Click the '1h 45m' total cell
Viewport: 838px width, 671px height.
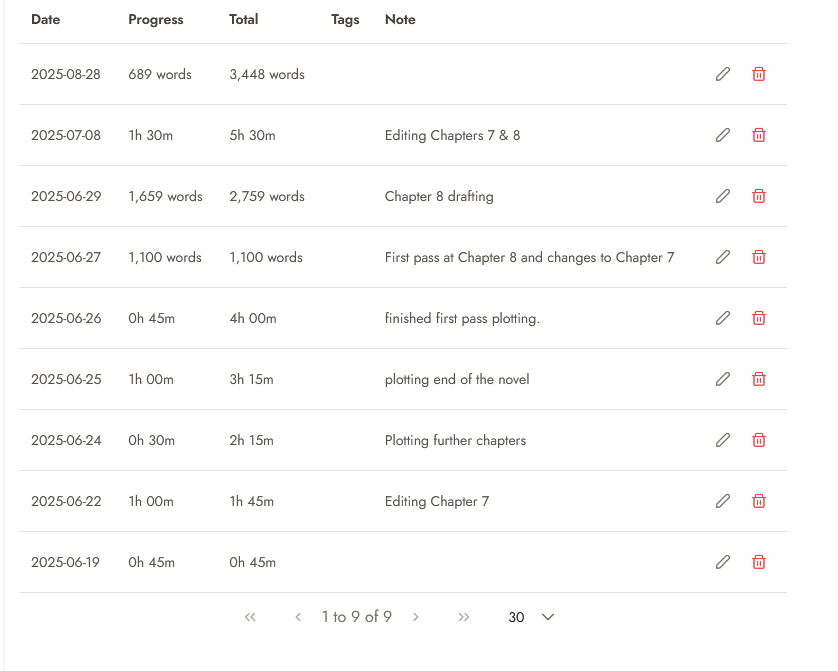coord(251,501)
